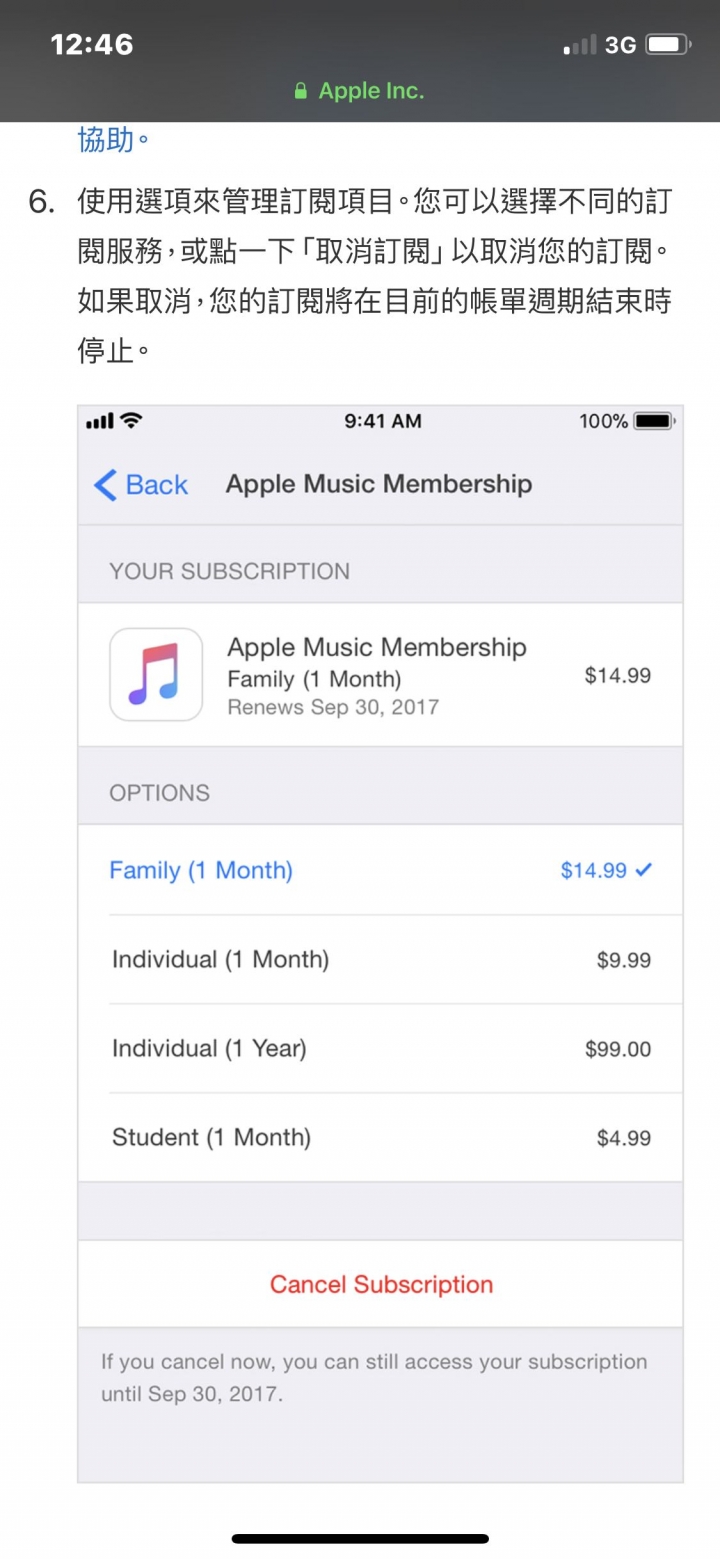Tap the Back text in navigation bar
This screenshot has height=1559, width=720.
click(x=157, y=485)
